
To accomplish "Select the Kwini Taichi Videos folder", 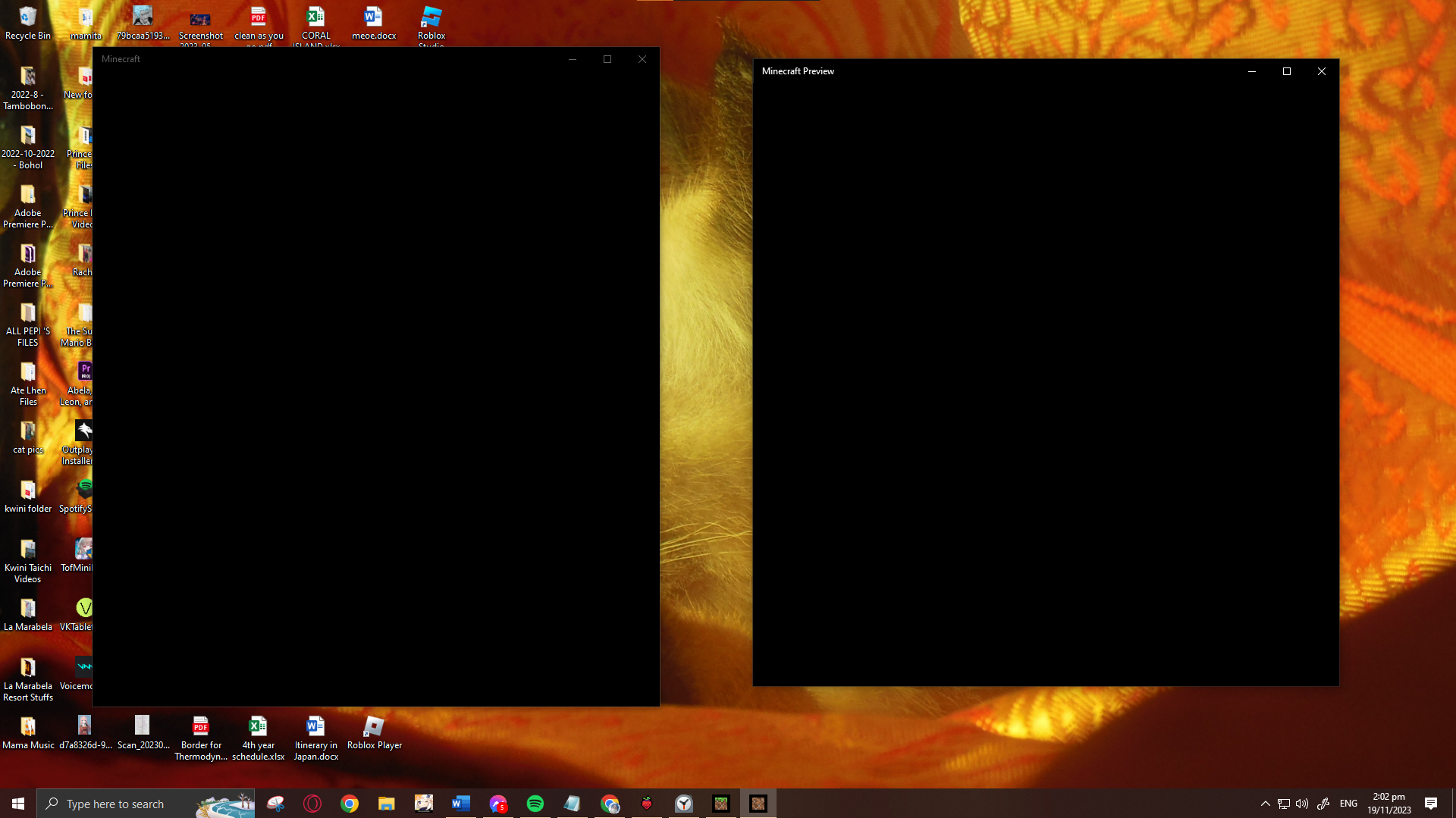I will [28, 561].
